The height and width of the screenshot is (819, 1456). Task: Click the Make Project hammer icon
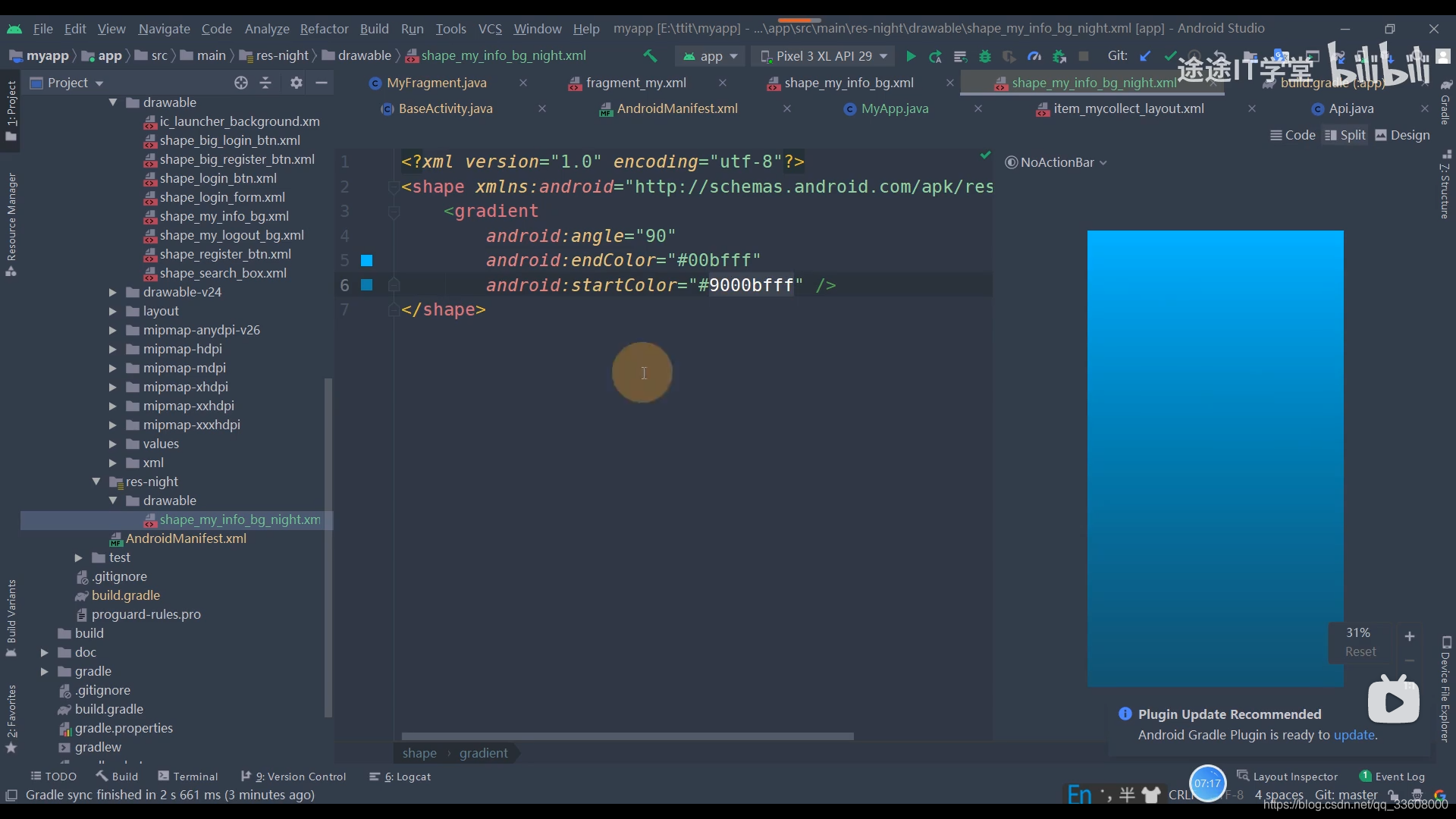coord(650,56)
